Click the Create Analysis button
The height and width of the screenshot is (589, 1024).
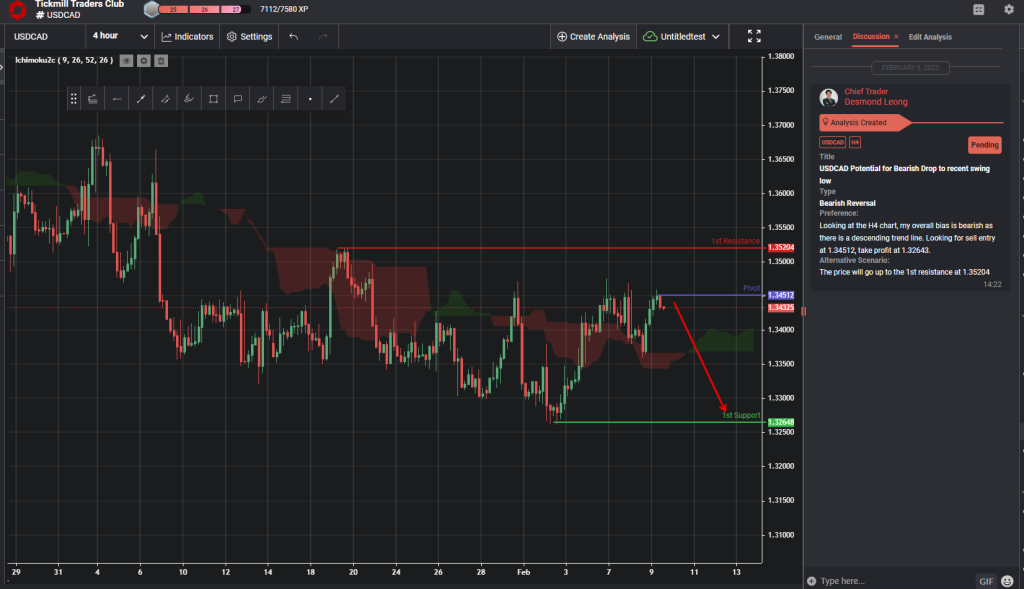click(x=593, y=36)
